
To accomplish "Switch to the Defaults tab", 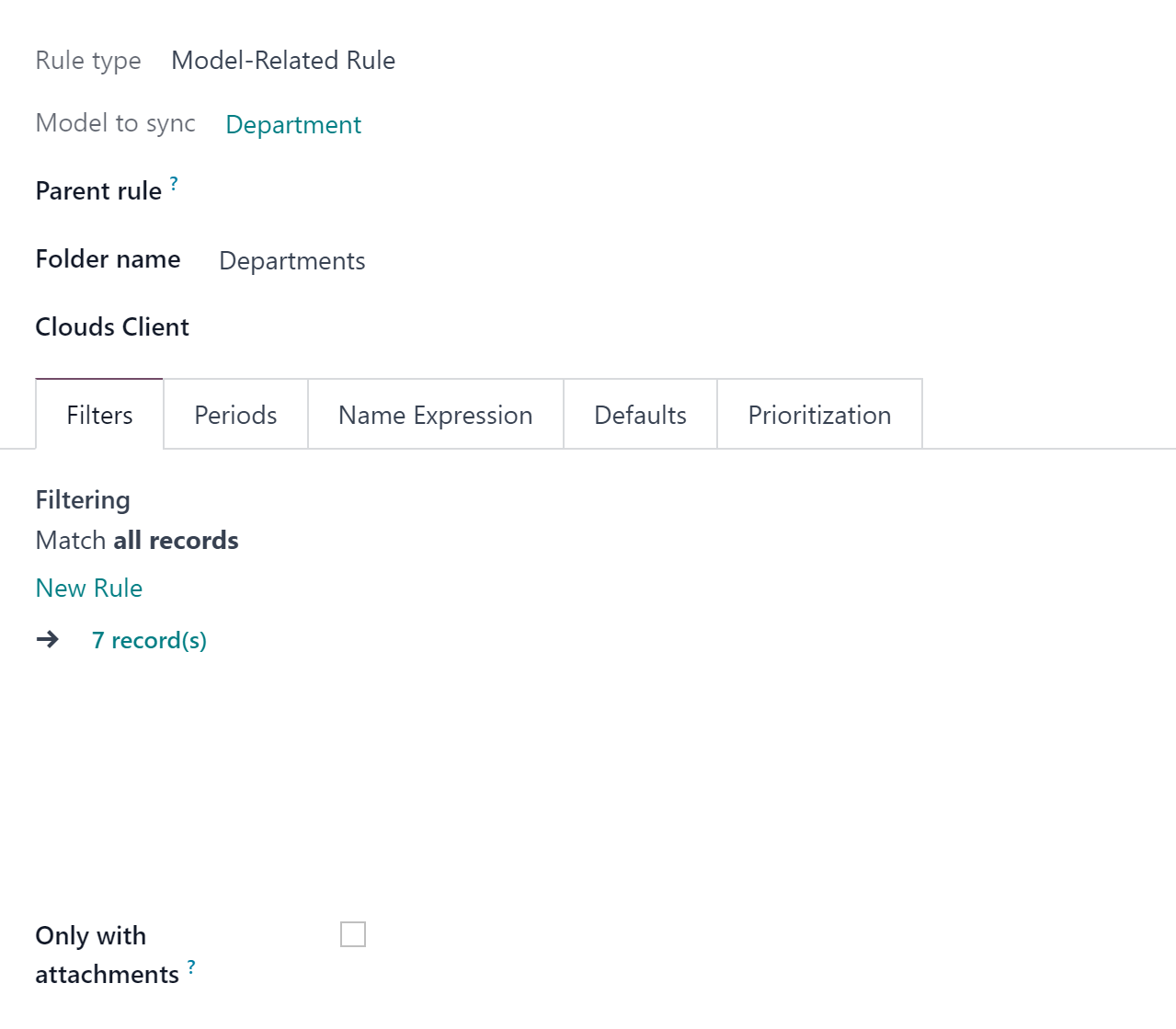I will [641, 415].
